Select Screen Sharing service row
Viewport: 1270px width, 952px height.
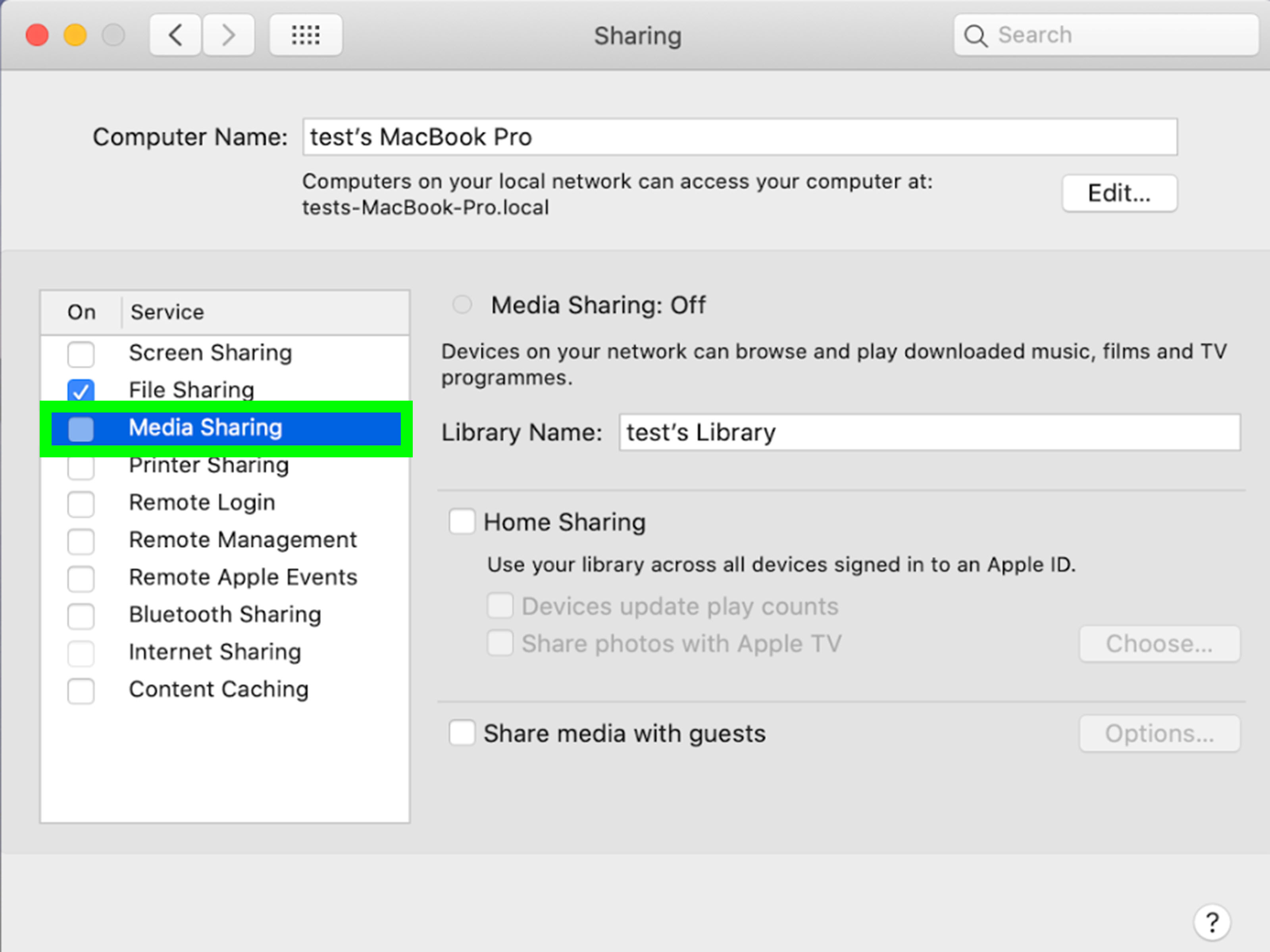(225, 353)
